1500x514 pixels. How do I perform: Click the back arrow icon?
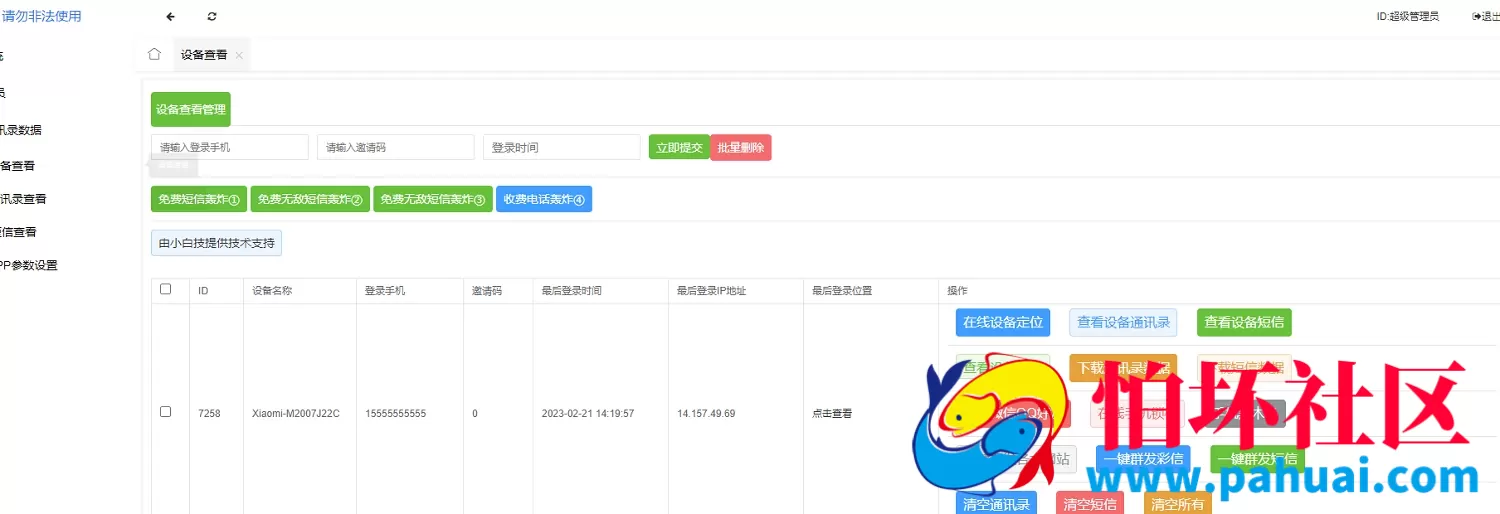point(171,17)
